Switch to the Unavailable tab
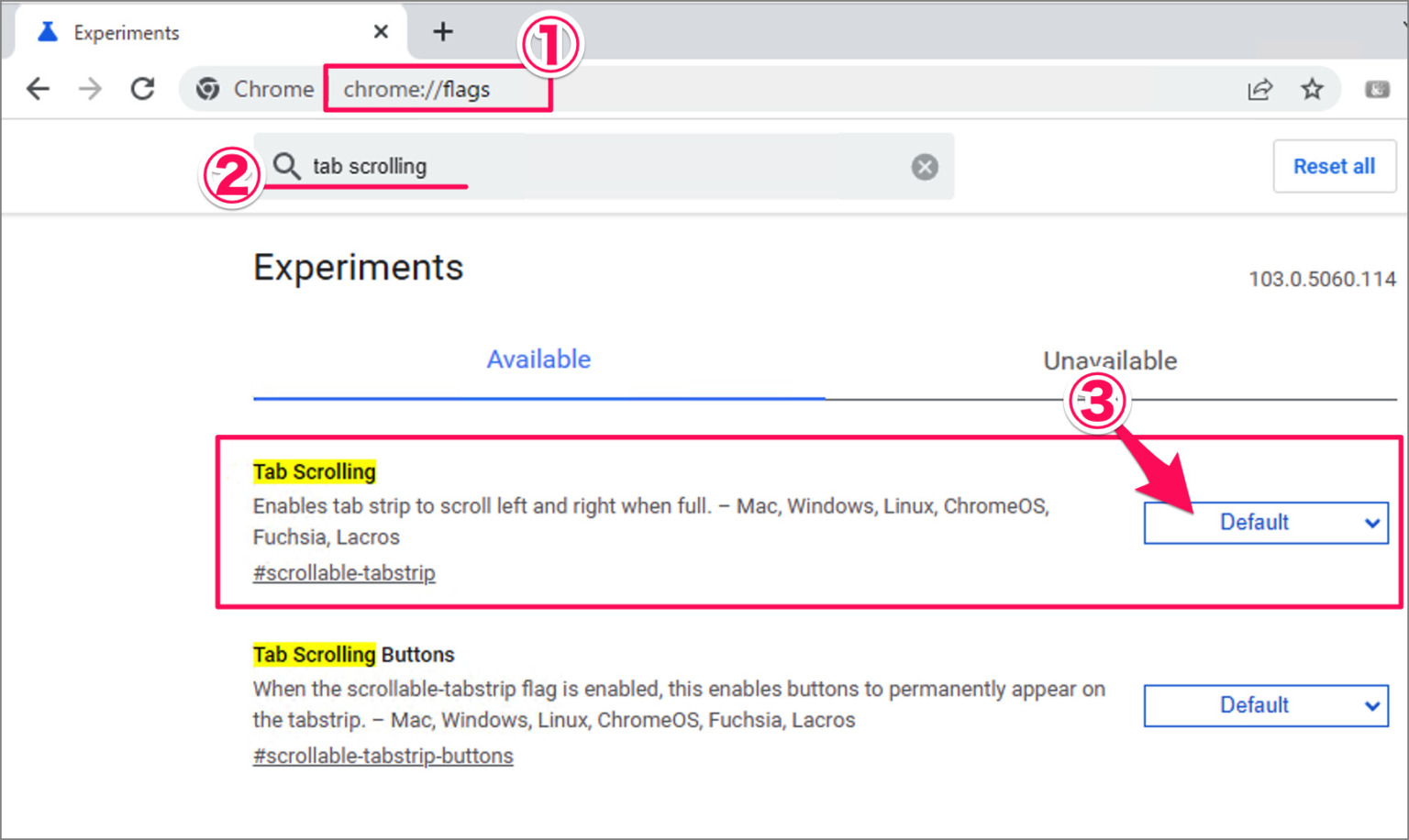This screenshot has height=840, width=1409. (1110, 360)
